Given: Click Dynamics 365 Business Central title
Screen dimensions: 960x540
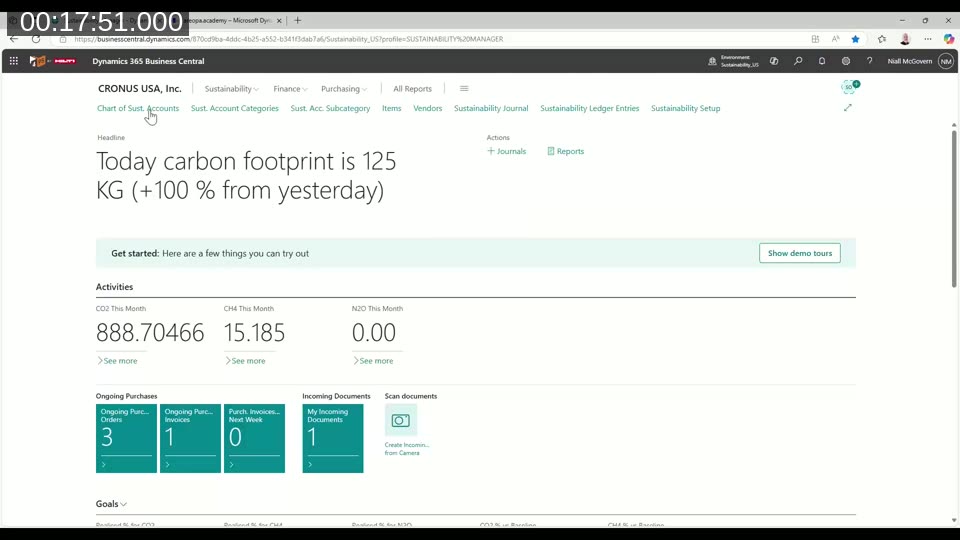Looking at the screenshot, I should click(148, 61).
